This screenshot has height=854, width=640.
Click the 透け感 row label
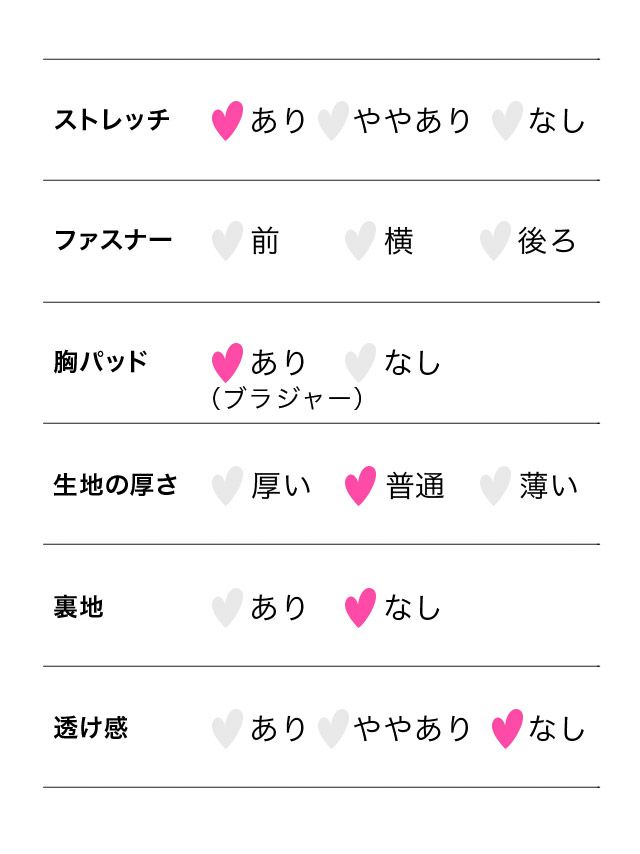coord(91,728)
